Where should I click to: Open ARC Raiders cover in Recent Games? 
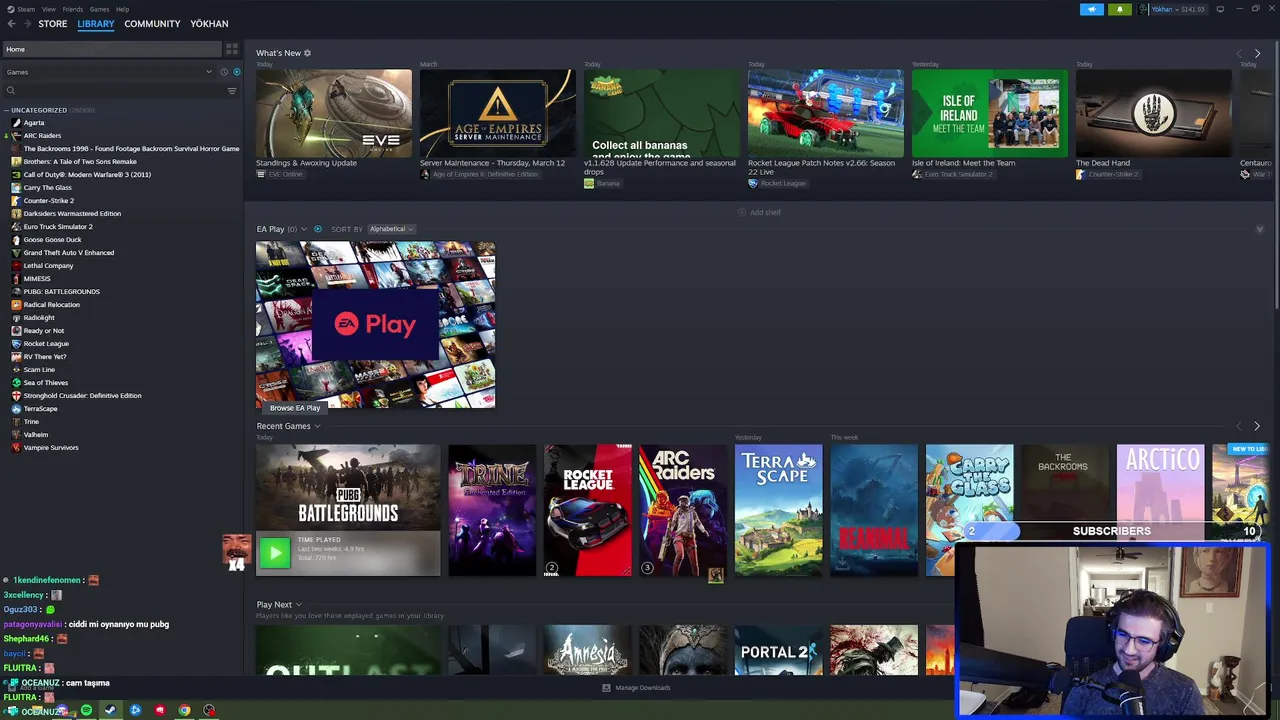(x=683, y=510)
